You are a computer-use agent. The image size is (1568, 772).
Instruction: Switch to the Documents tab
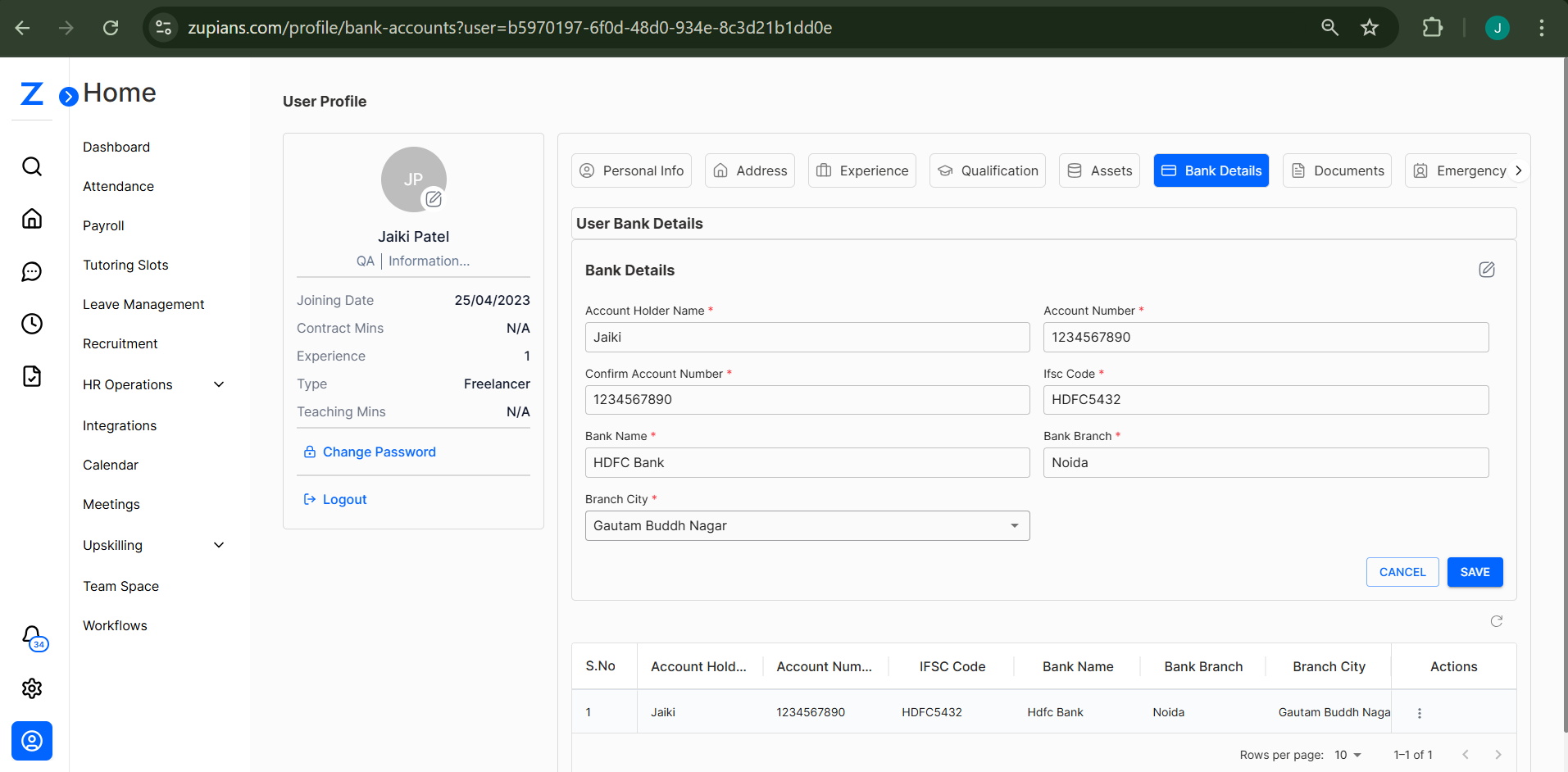coord(1337,170)
